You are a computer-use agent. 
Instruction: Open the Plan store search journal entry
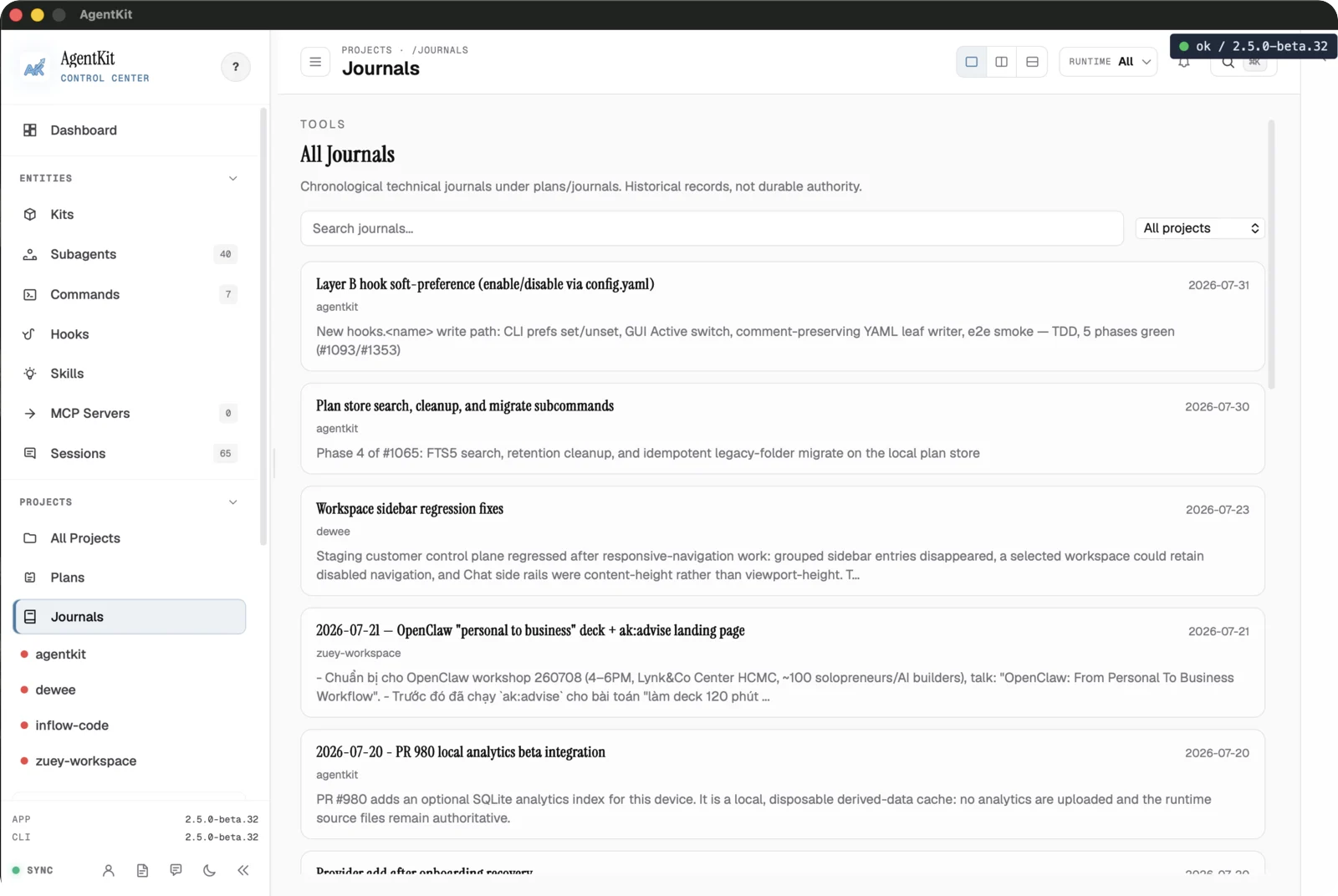click(783, 429)
